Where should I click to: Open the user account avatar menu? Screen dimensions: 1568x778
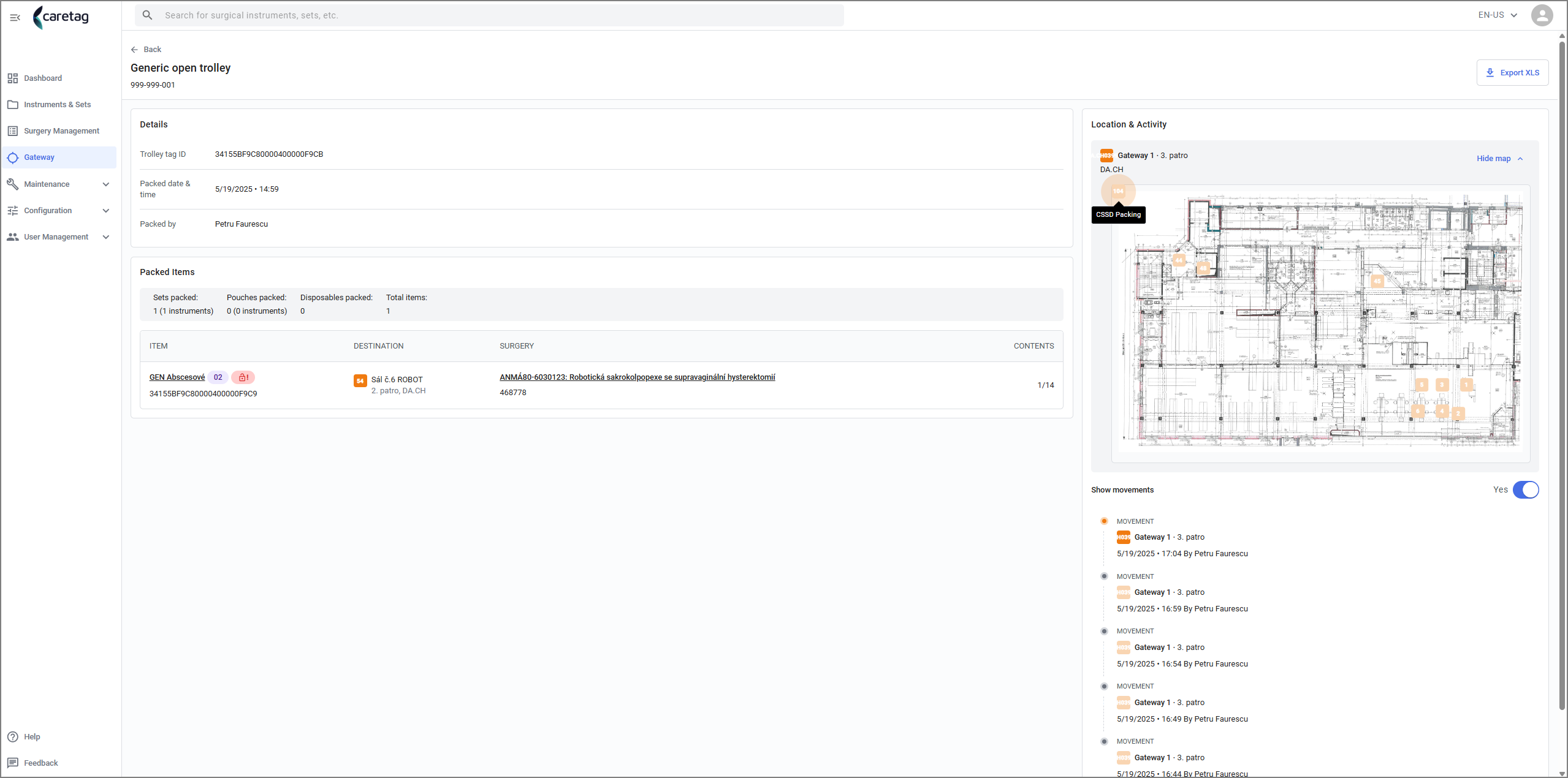[1542, 15]
